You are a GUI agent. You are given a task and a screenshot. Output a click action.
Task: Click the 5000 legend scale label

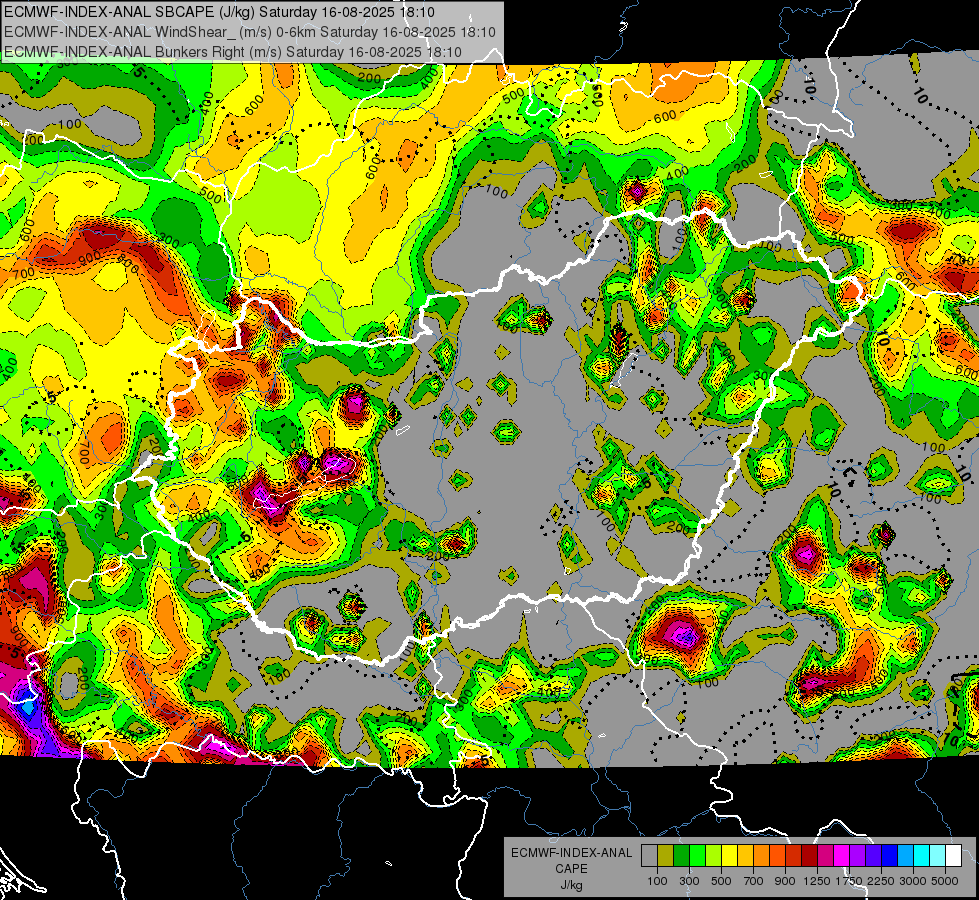click(x=945, y=881)
